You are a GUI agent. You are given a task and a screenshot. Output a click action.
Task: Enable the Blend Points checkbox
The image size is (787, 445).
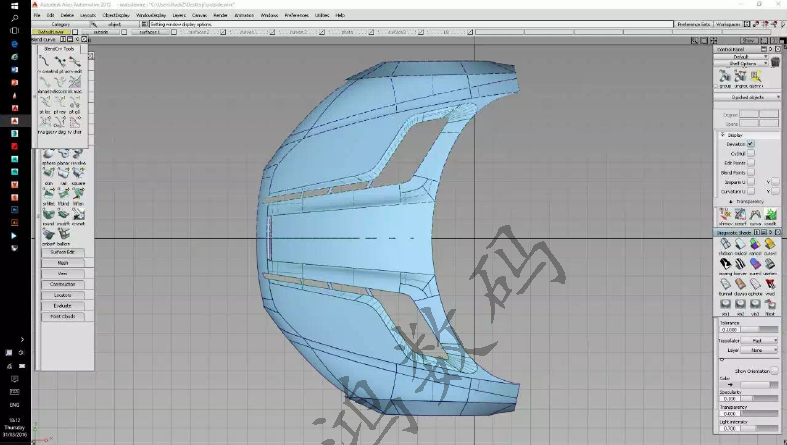pos(751,173)
